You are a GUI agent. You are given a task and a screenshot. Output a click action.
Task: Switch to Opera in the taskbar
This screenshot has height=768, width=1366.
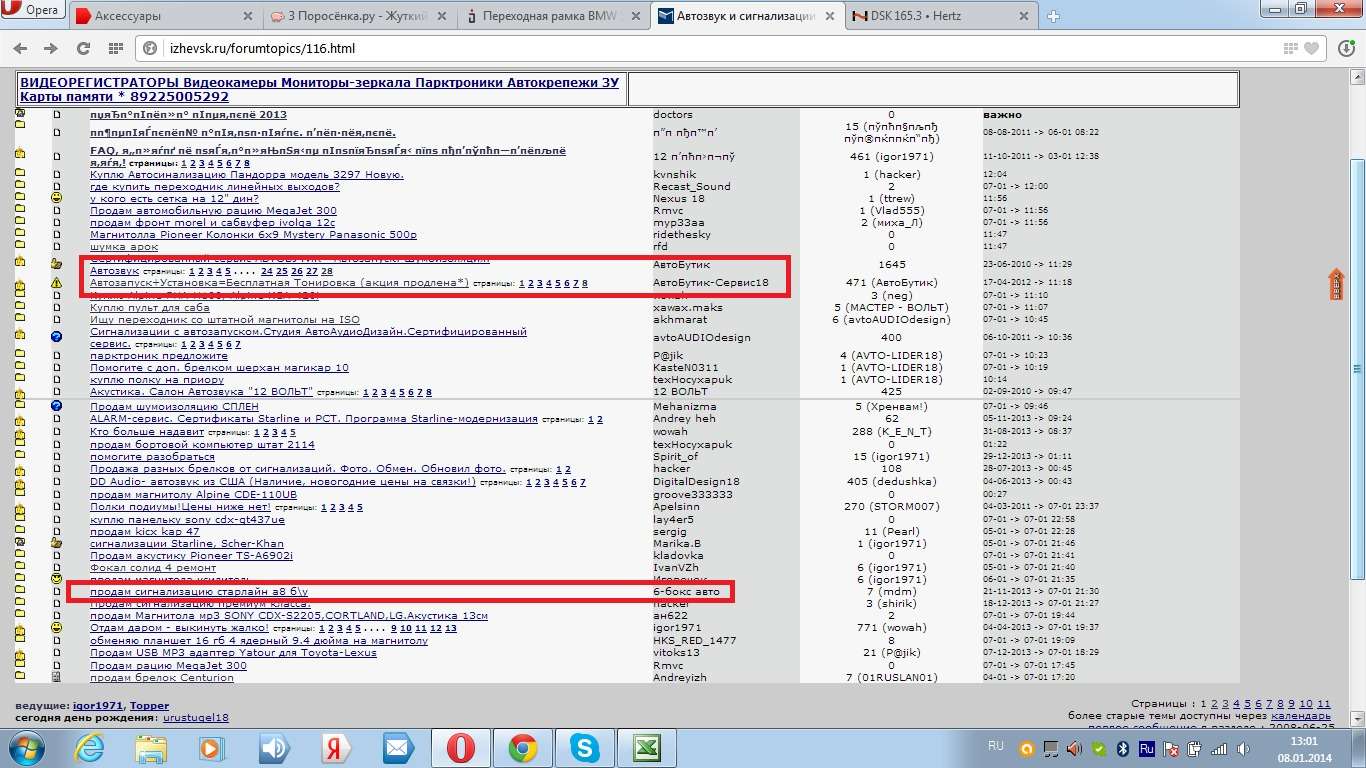coord(460,747)
